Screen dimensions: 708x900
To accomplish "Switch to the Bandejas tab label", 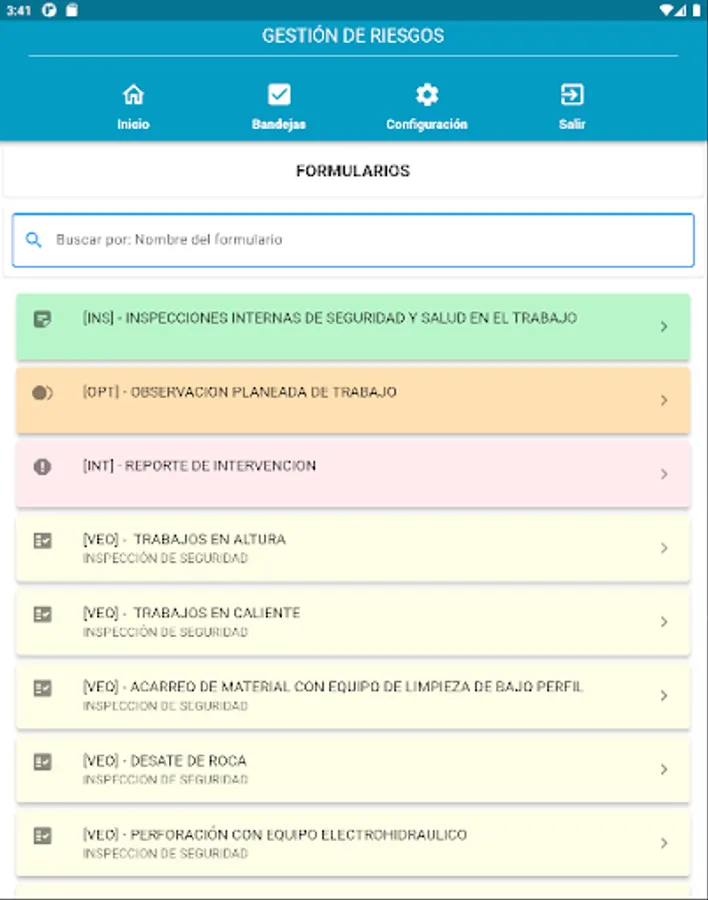I will coord(279,124).
